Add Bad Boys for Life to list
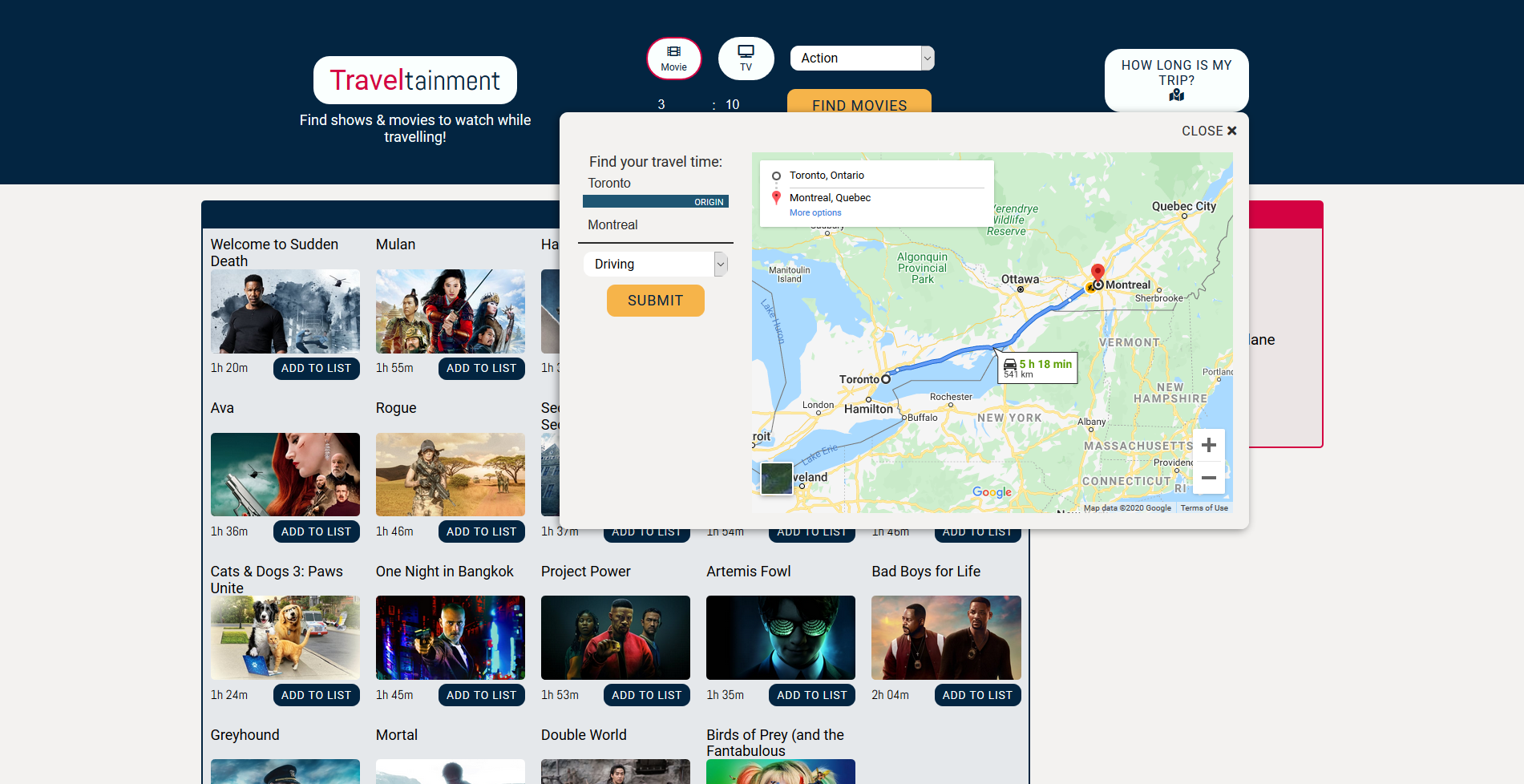The image size is (1524, 784). pos(978,695)
